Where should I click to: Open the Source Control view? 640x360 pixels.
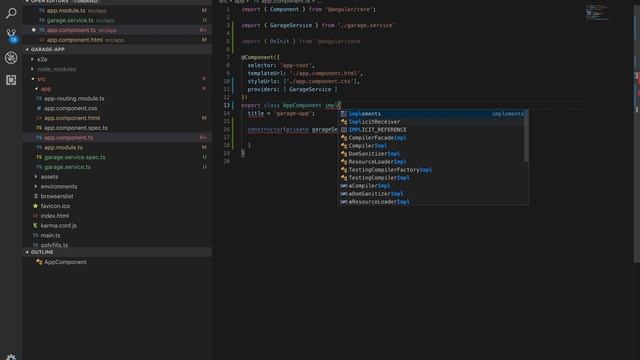11,35
